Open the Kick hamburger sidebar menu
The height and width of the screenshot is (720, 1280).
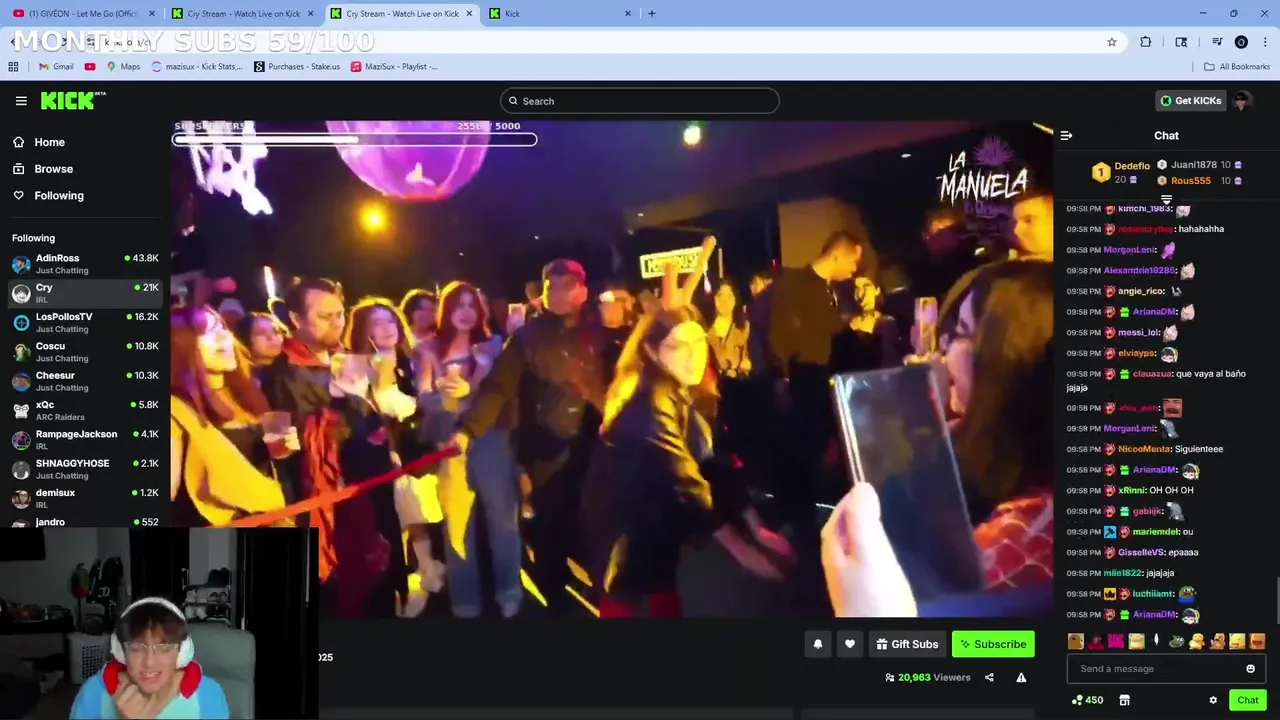coord(21,101)
